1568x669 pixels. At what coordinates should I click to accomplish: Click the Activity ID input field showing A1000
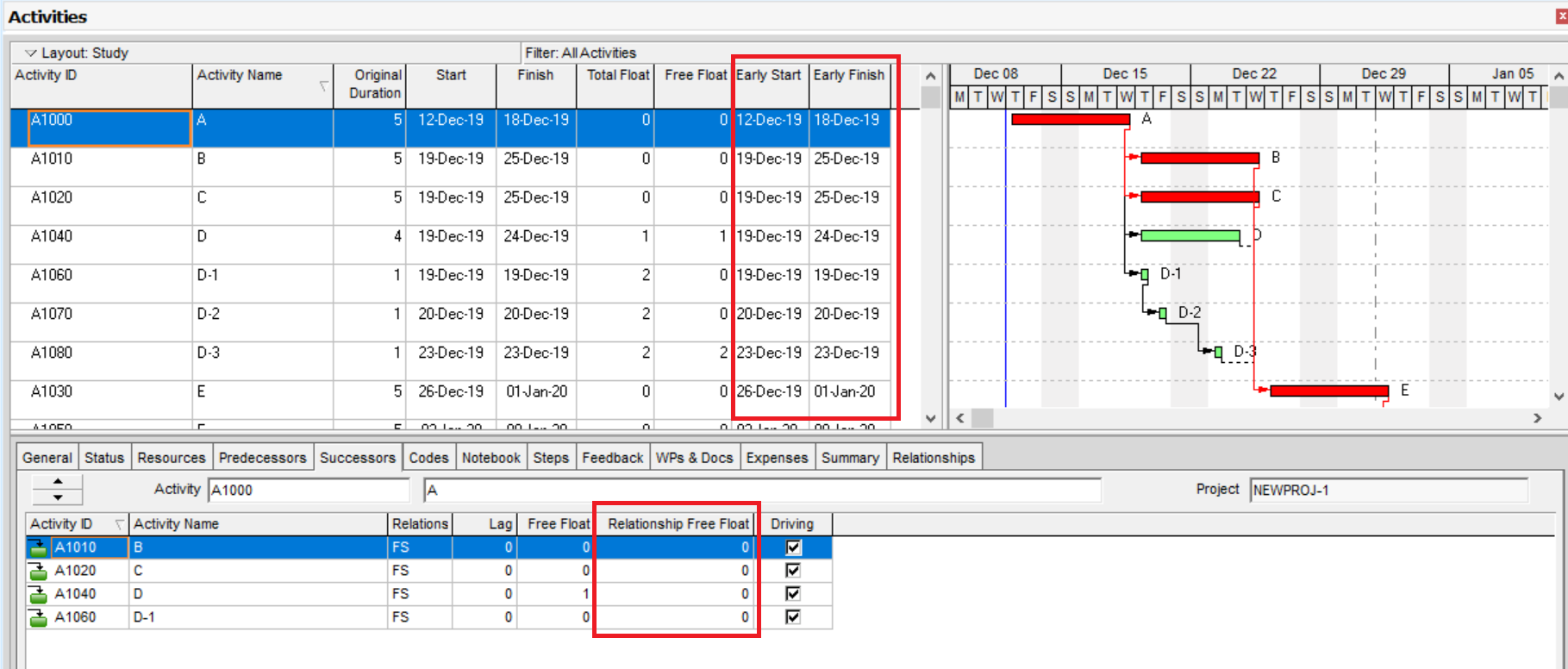point(308,490)
